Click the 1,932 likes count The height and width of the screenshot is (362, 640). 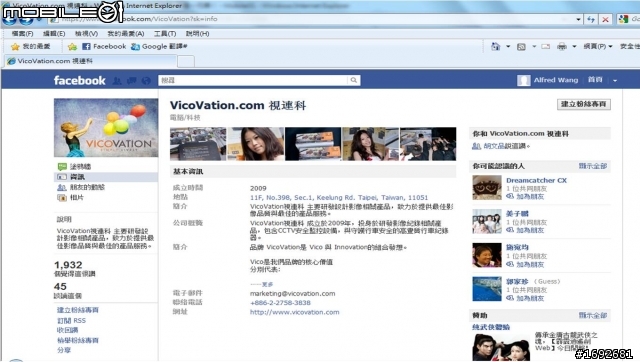(68, 265)
